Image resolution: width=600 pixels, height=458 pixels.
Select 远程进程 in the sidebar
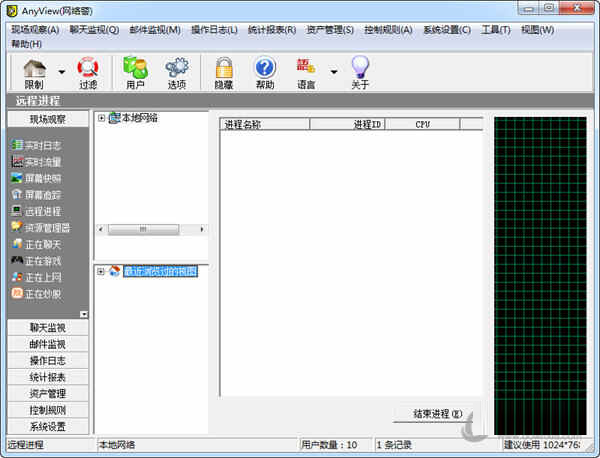[x=37, y=211]
